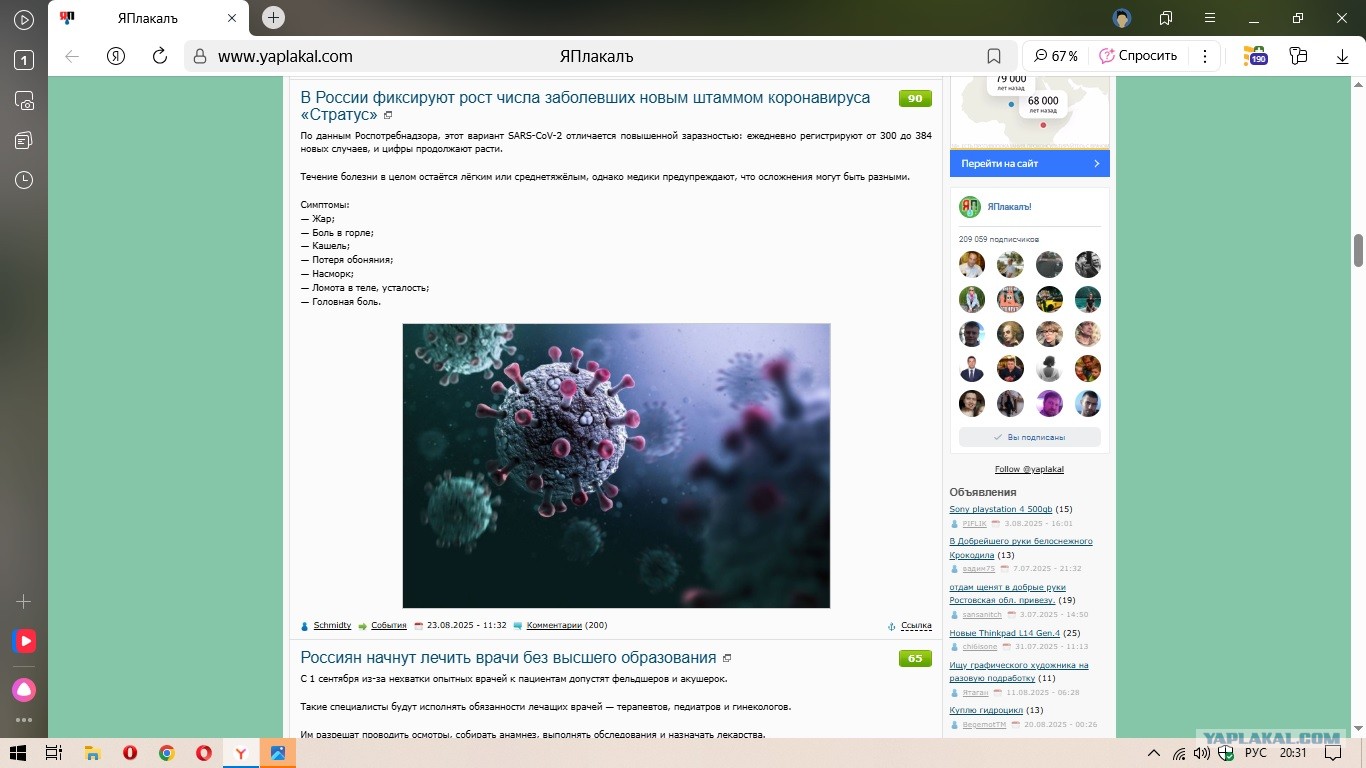The height and width of the screenshot is (768, 1366).
Task: Open the Windows Start menu
Action: 18,753
